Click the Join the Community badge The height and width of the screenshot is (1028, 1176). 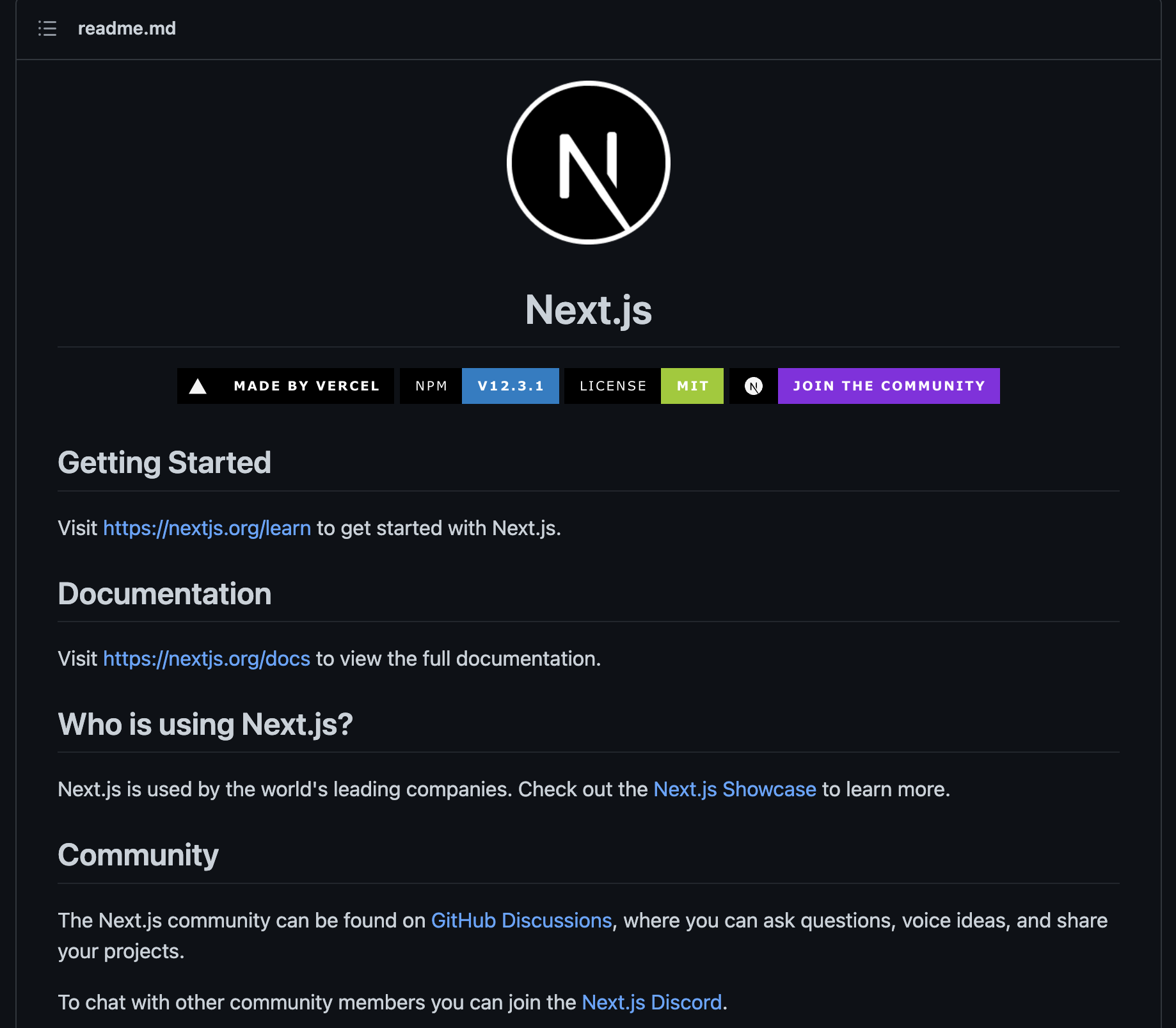coord(864,386)
